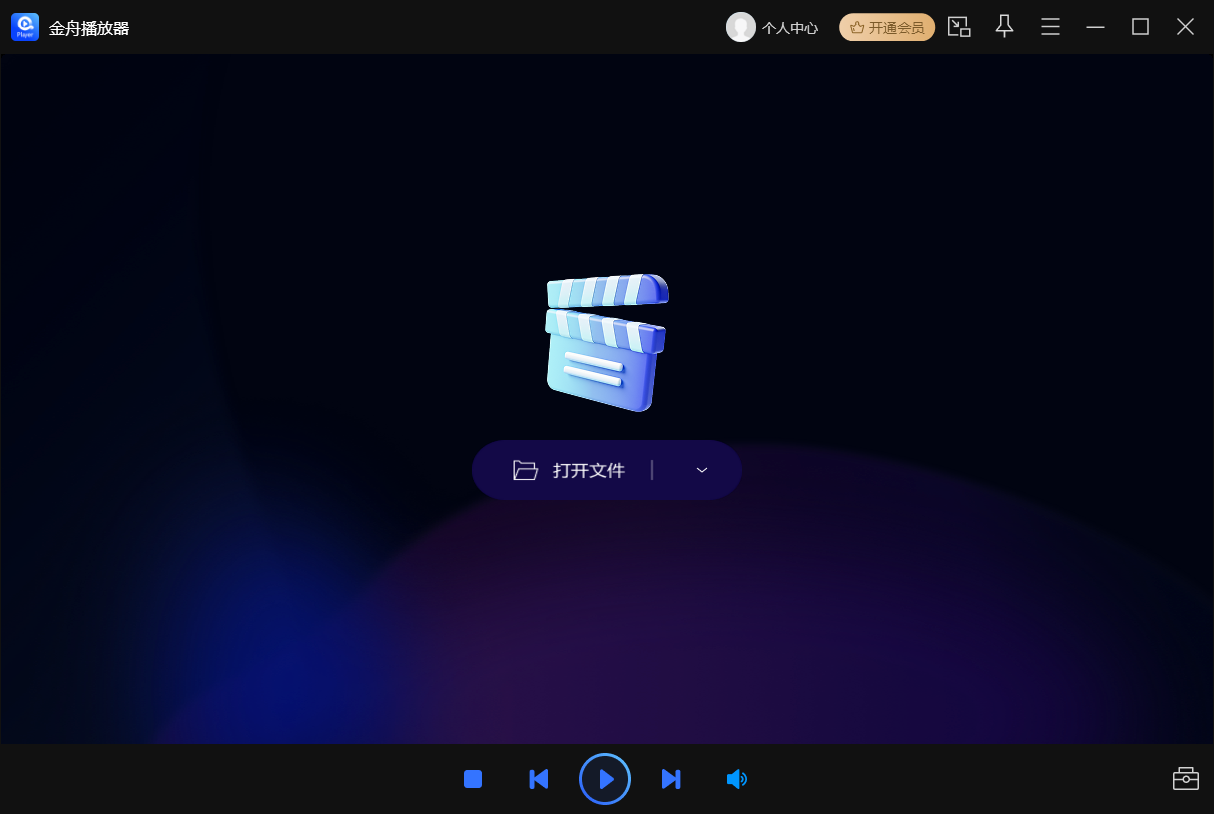Open the hamburger main menu

click(x=1050, y=27)
